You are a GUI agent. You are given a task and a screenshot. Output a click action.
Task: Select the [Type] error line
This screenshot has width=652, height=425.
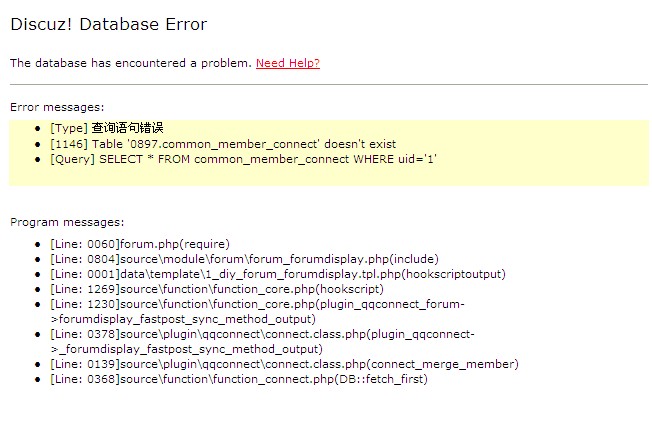click(107, 128)
